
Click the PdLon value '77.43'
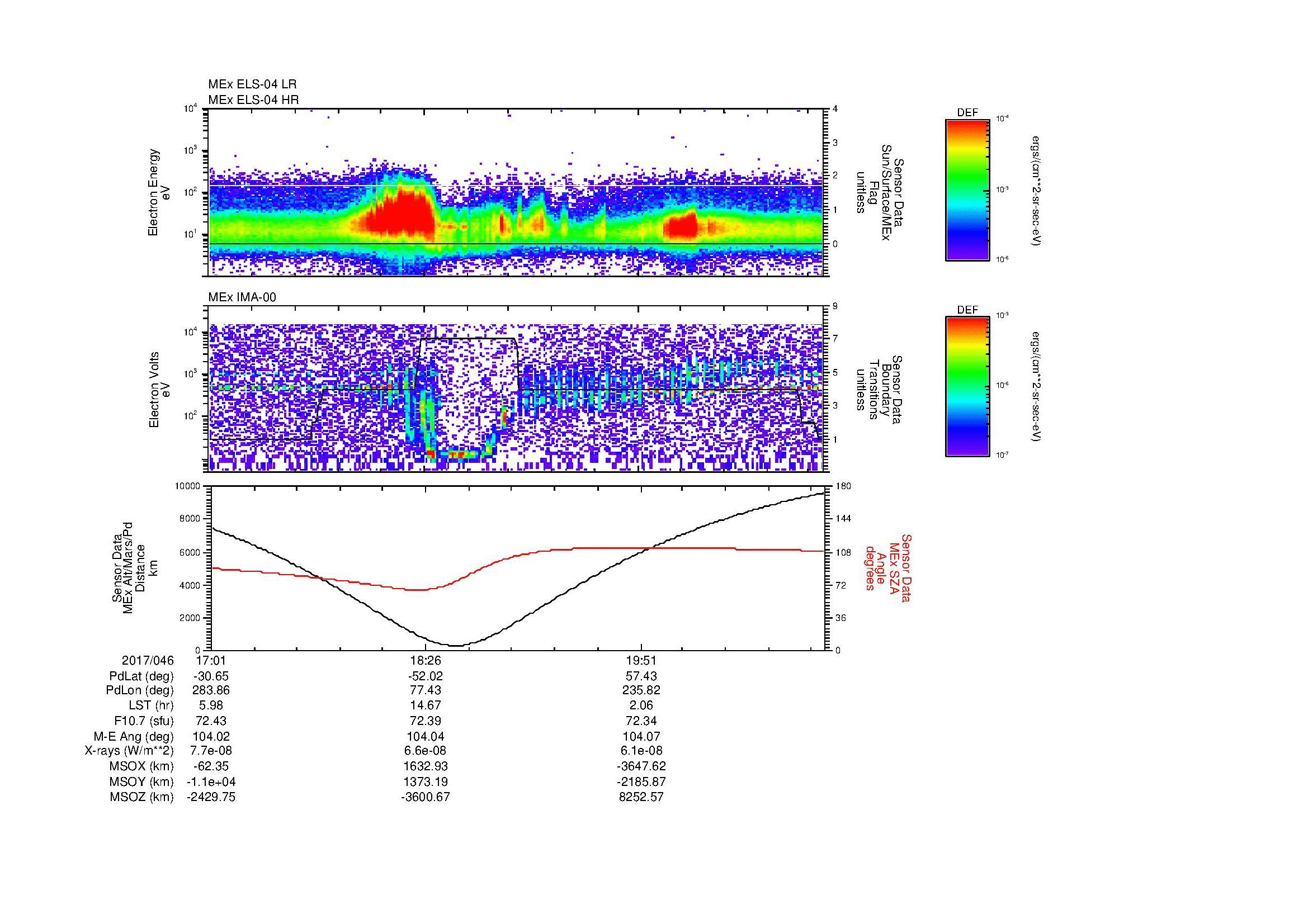click(425, 690)
